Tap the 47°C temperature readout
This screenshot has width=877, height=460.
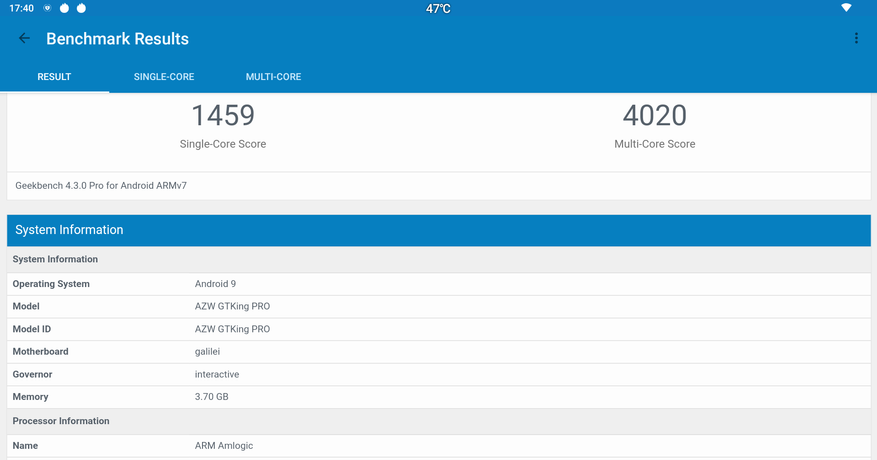[438, 8]
